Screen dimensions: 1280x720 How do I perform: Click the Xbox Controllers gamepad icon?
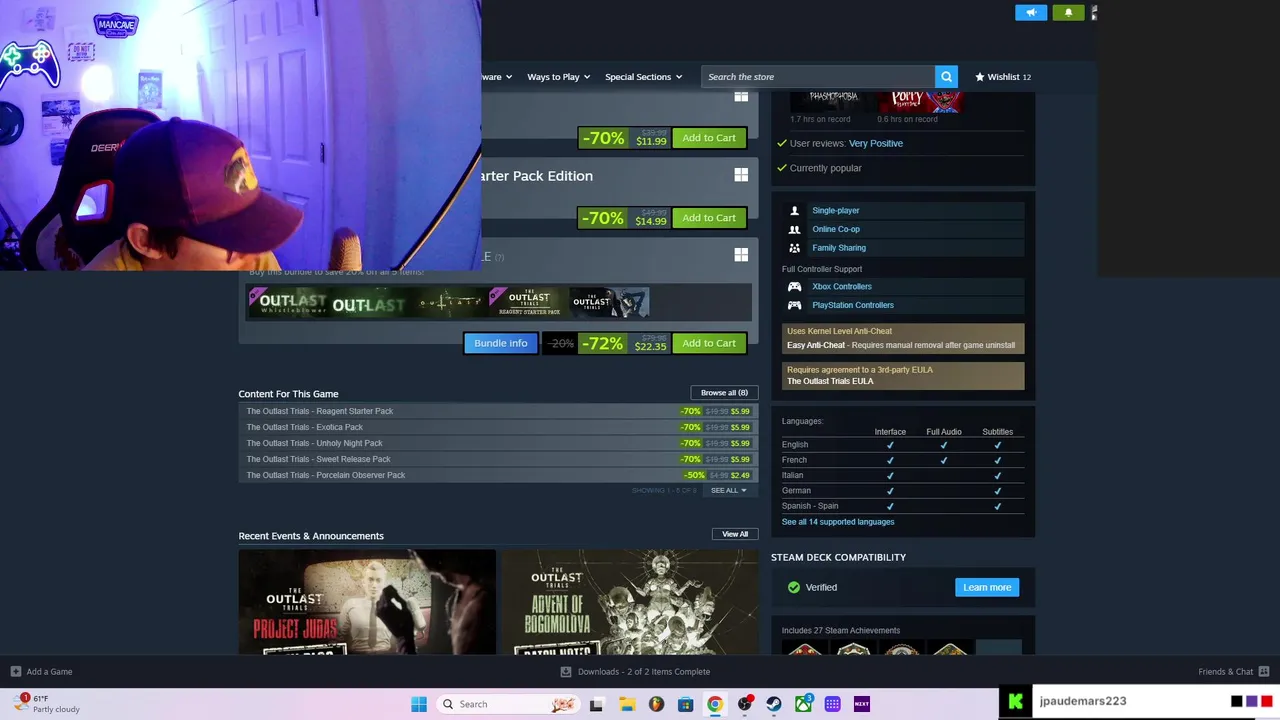[x=794, y=286]
